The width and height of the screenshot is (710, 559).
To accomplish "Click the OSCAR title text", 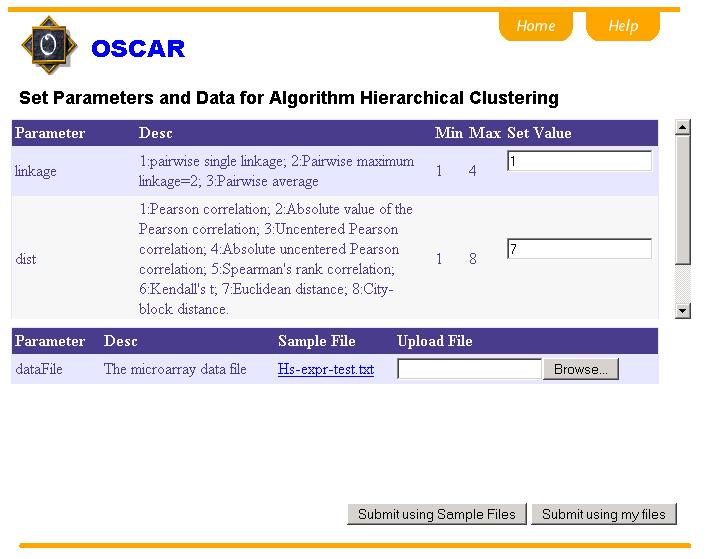I will click(138, 48).
